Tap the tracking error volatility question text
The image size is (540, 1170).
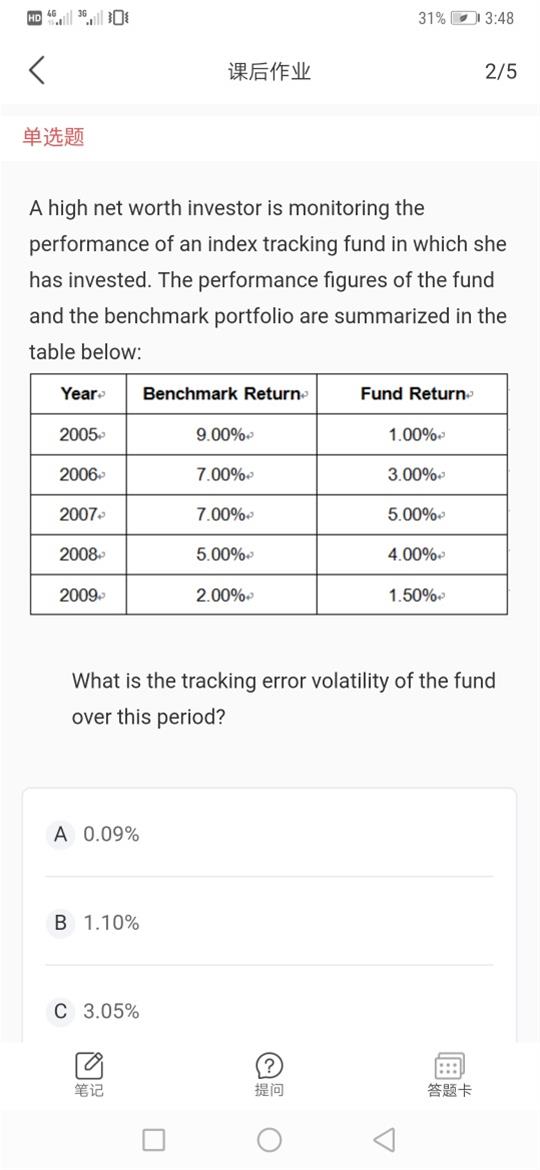point(283,698)
